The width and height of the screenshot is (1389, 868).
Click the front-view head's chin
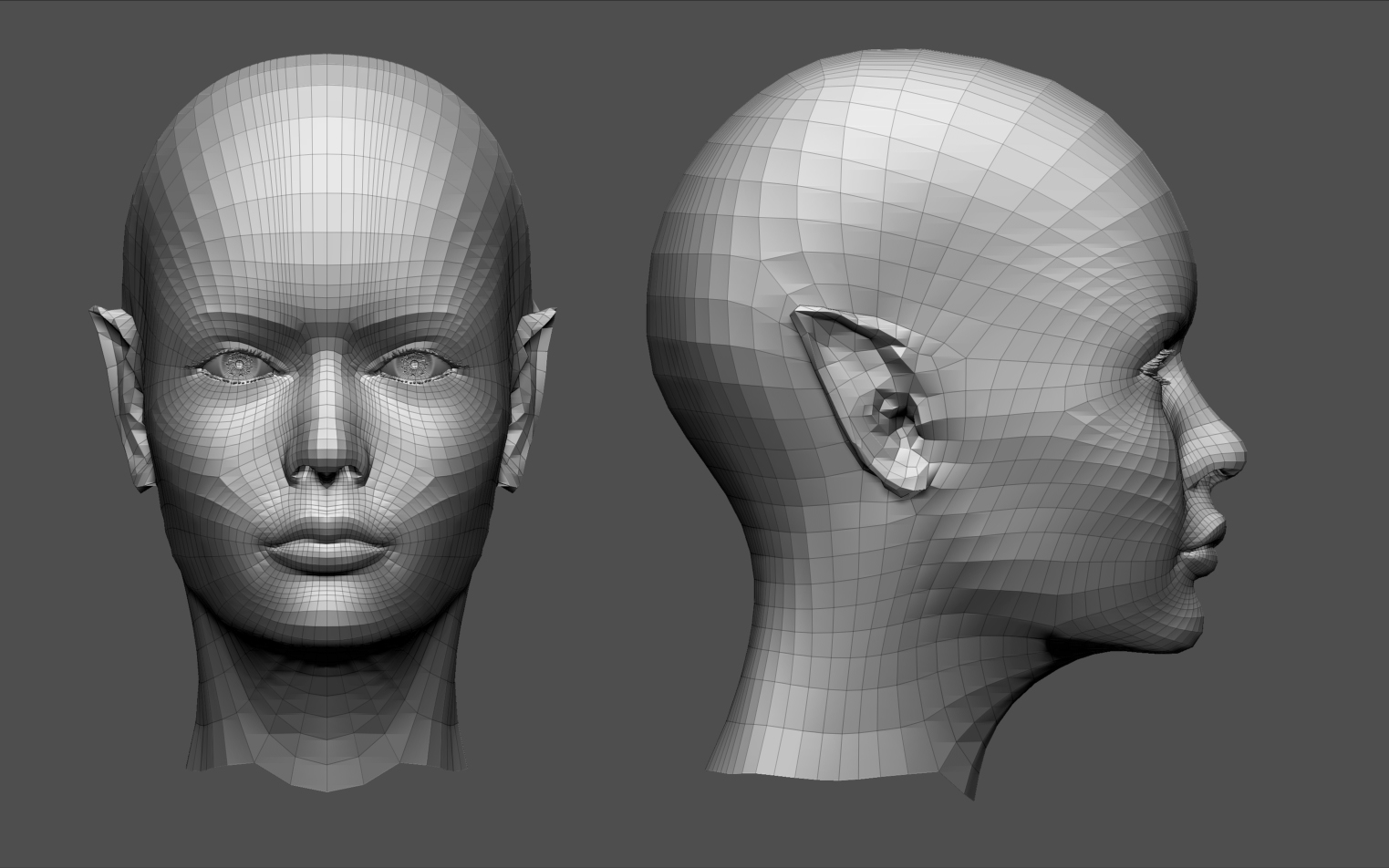point(326,622)
